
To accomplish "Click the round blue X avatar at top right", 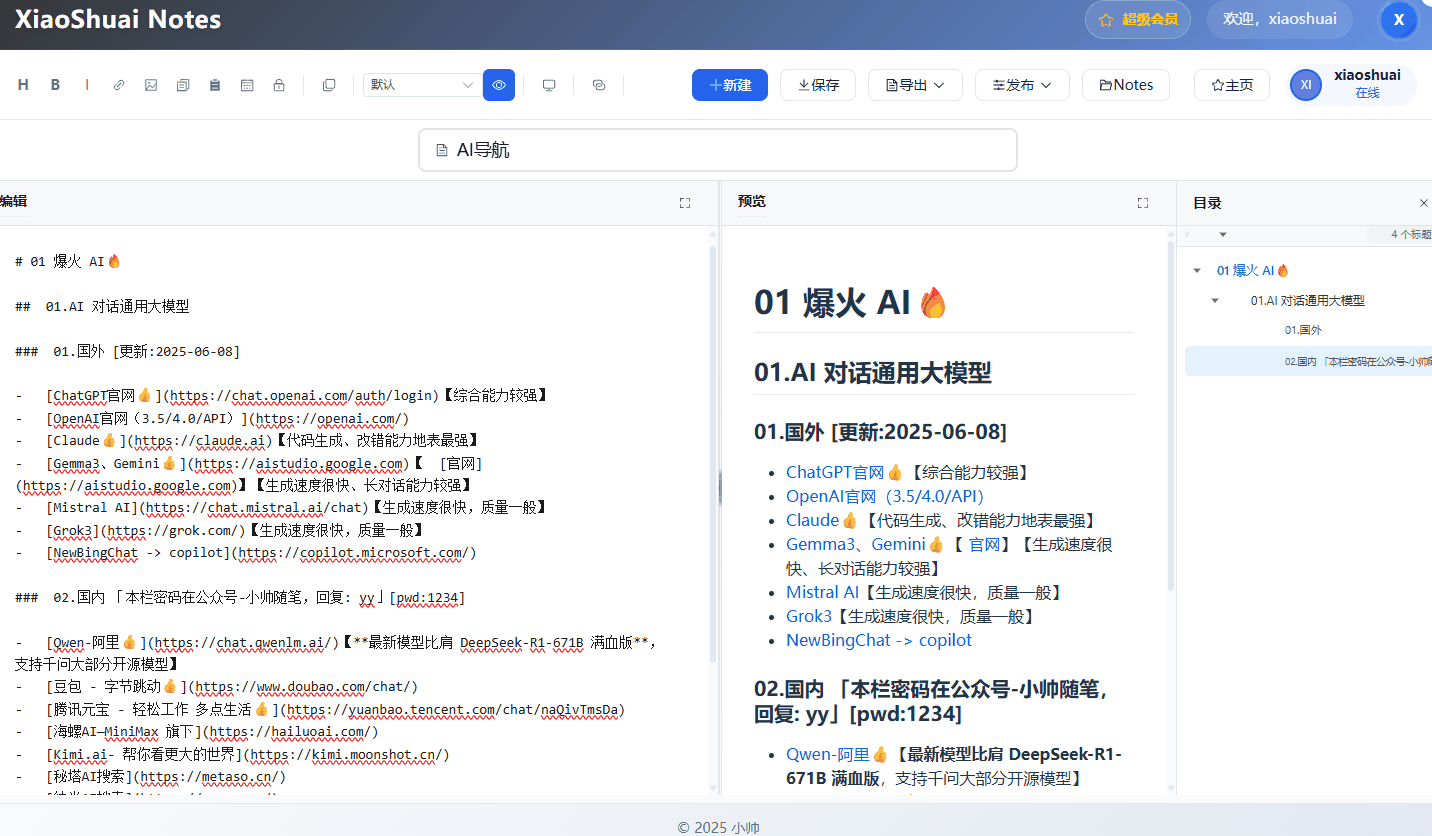I will coord(1399,20).
